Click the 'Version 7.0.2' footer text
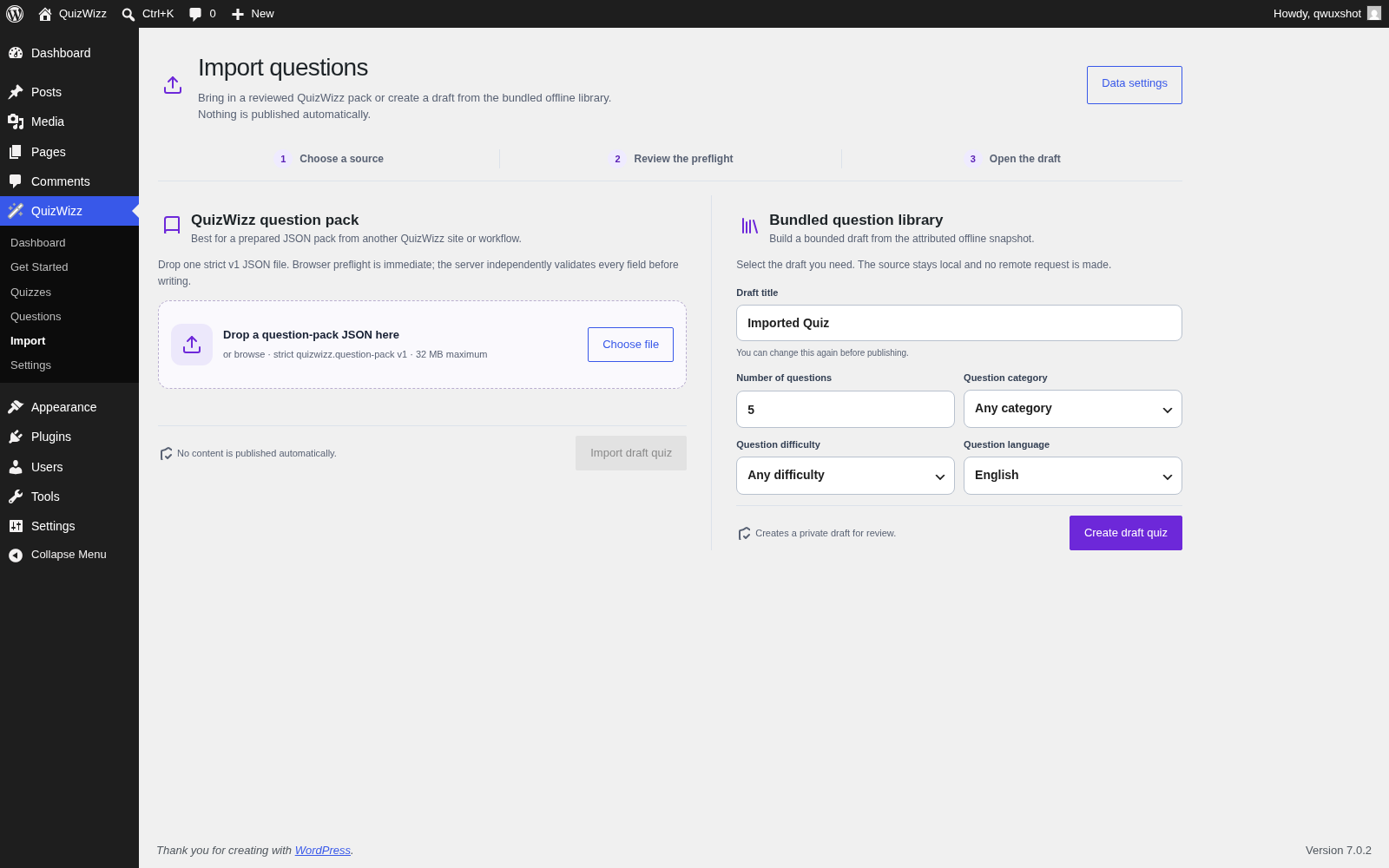This screenshot has height=868, width=1389. click(x=1339, y=851)
